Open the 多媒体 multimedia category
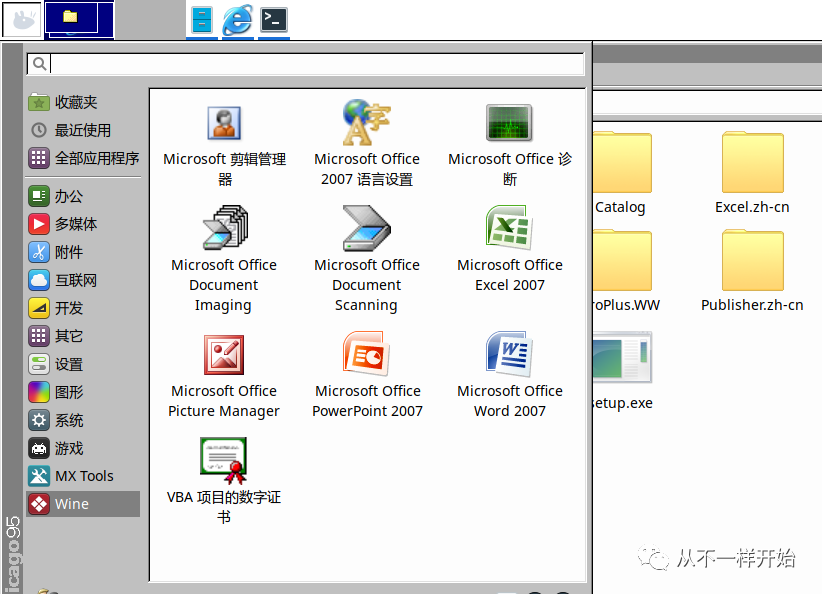822x594 pixels. [83, 224]
